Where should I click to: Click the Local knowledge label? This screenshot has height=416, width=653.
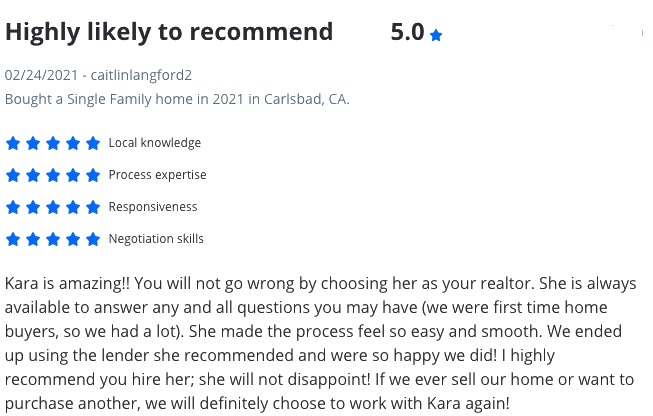[154, 143]
